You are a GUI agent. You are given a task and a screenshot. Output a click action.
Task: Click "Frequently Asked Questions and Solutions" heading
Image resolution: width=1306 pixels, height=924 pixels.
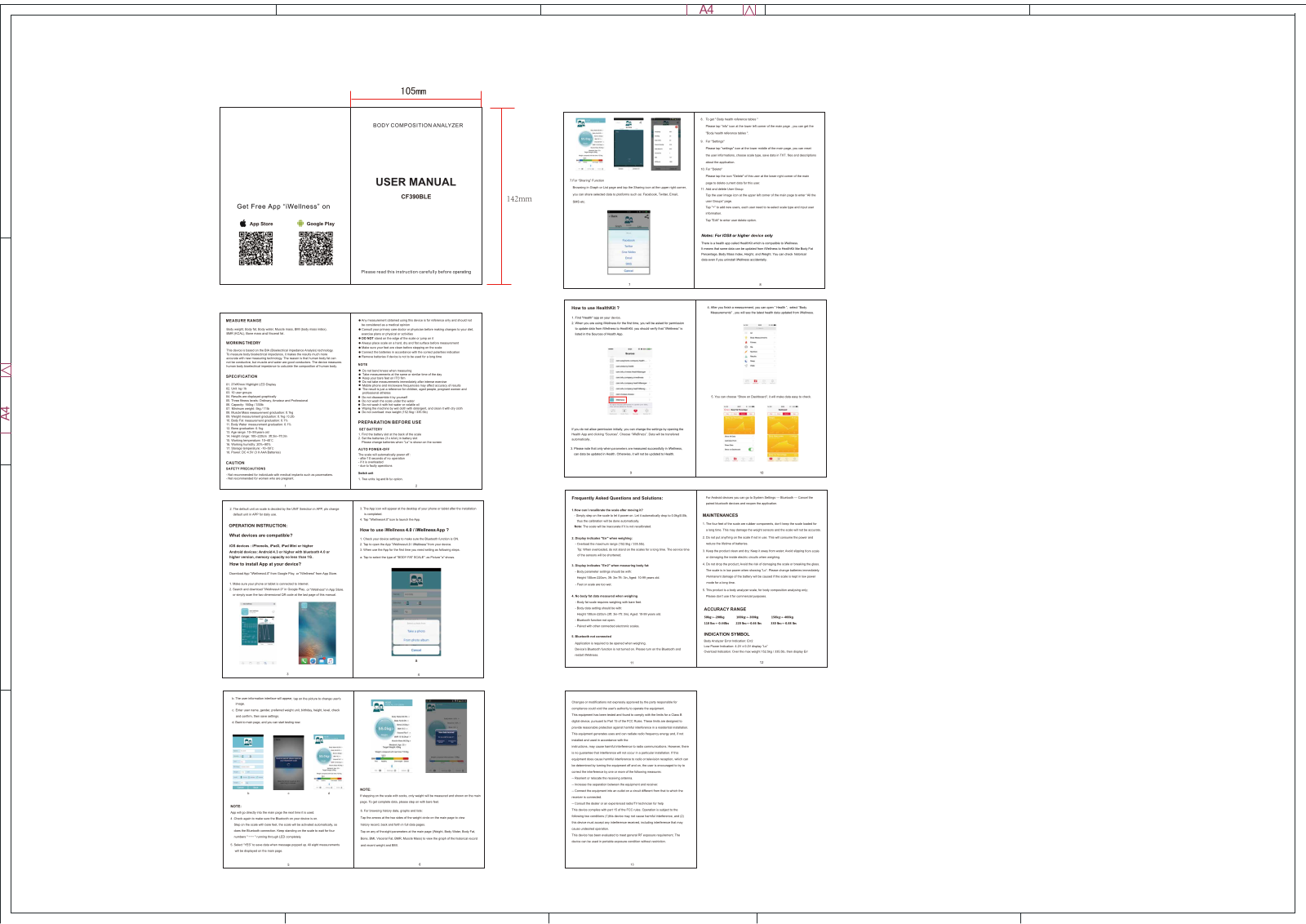click(x=617, y=498)
